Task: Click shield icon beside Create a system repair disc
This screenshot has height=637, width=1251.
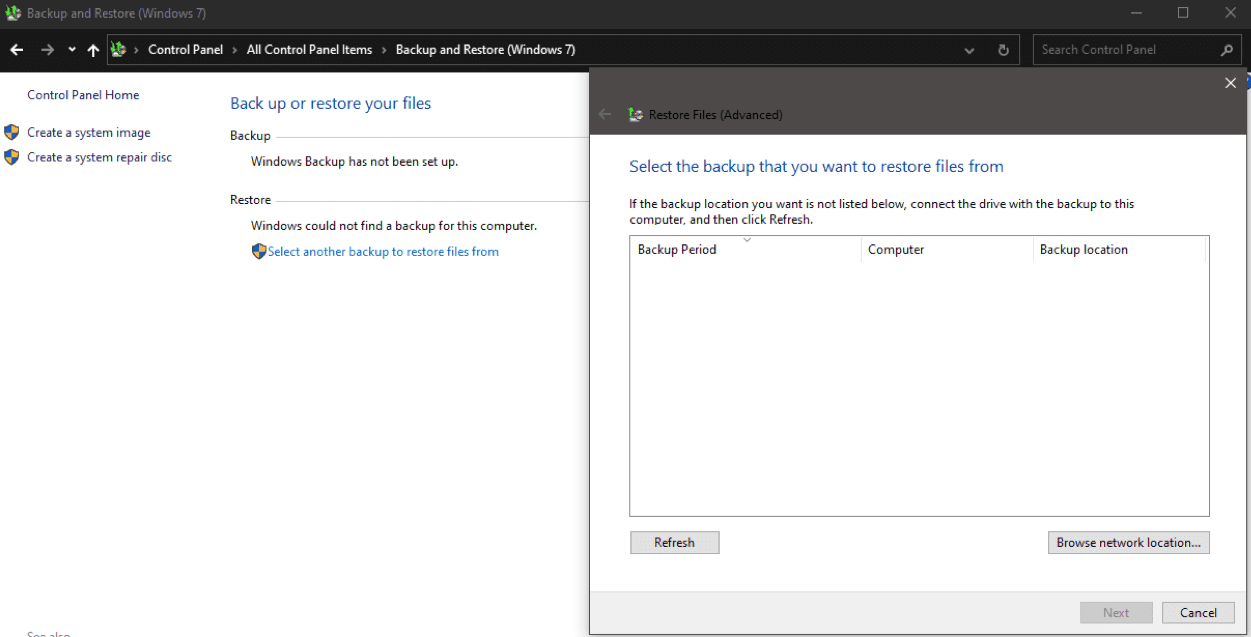Action: coord(12,157)
